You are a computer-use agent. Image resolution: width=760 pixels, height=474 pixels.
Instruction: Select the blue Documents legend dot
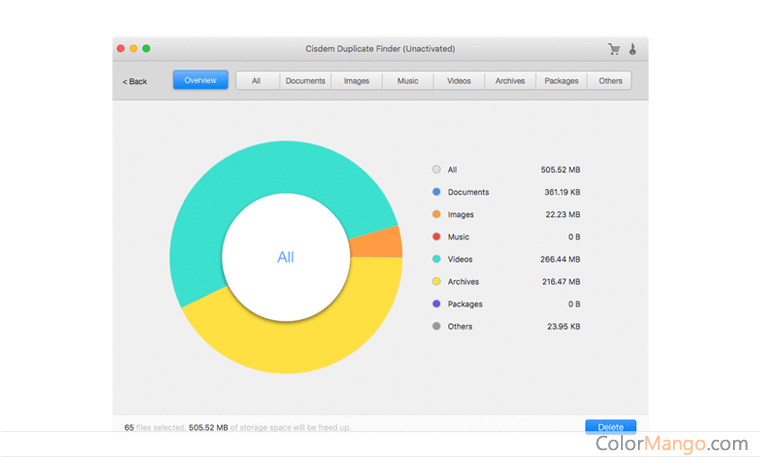click(x=436, y=192)
